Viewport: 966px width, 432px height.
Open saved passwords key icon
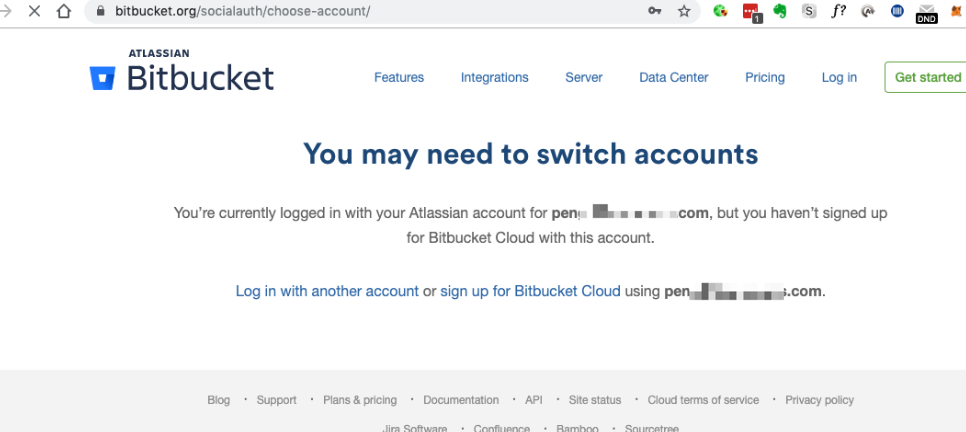[x=654, y=11]
